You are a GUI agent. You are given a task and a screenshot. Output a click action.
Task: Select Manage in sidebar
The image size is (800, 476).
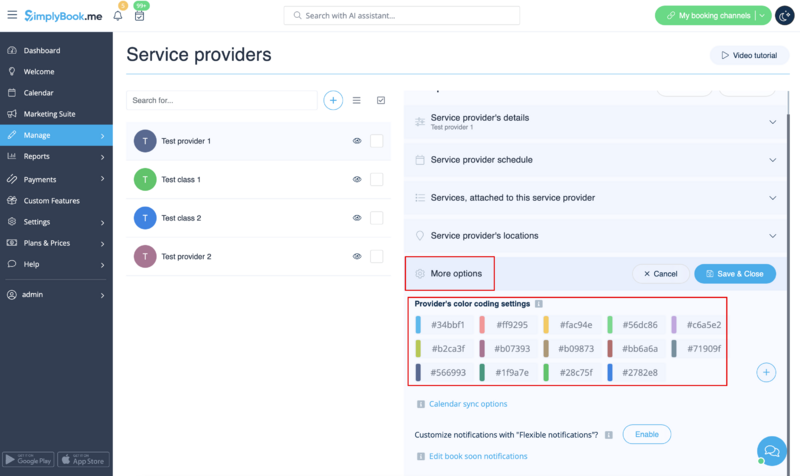[56, 135]
